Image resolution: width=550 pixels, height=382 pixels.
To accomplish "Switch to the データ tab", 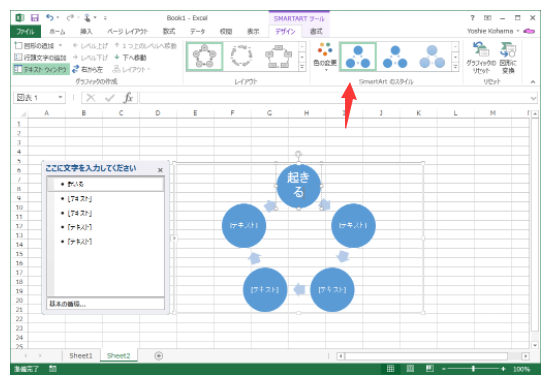I will tap(197, 32).
